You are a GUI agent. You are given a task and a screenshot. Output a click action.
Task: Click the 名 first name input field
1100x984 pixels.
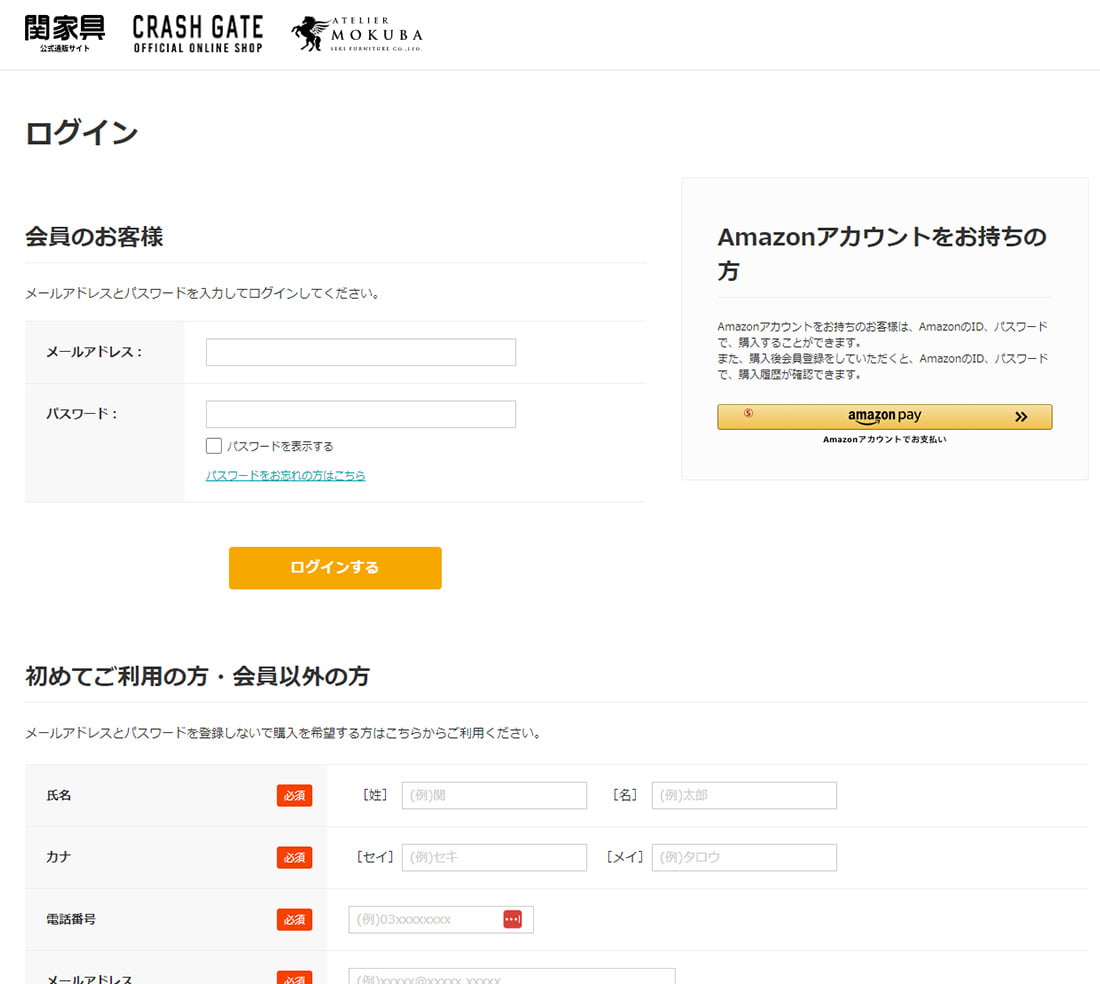[744, 796]
